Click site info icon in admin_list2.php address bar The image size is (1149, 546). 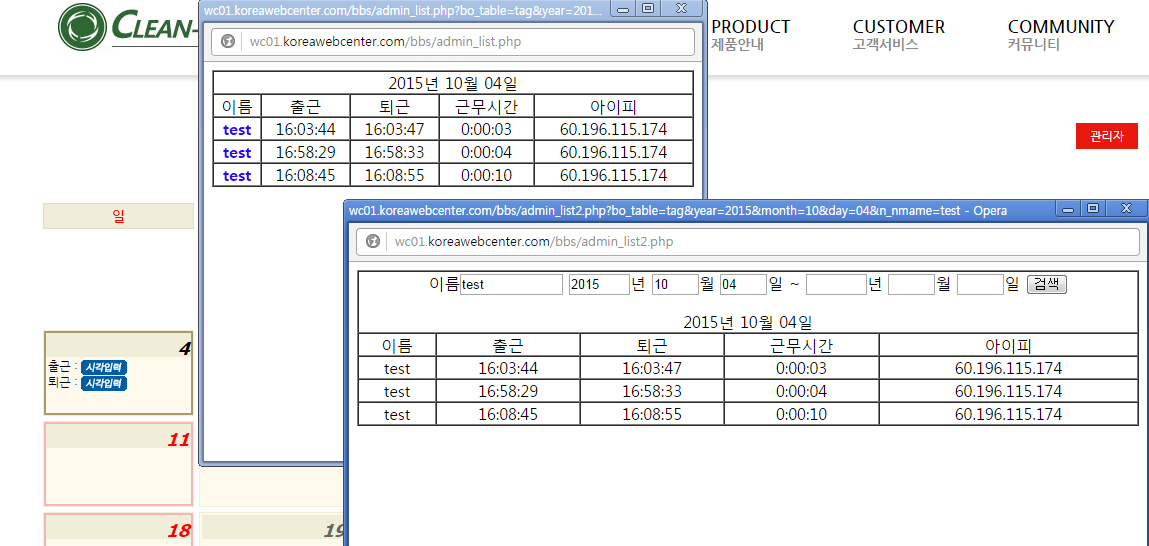(x=373, y=242)
